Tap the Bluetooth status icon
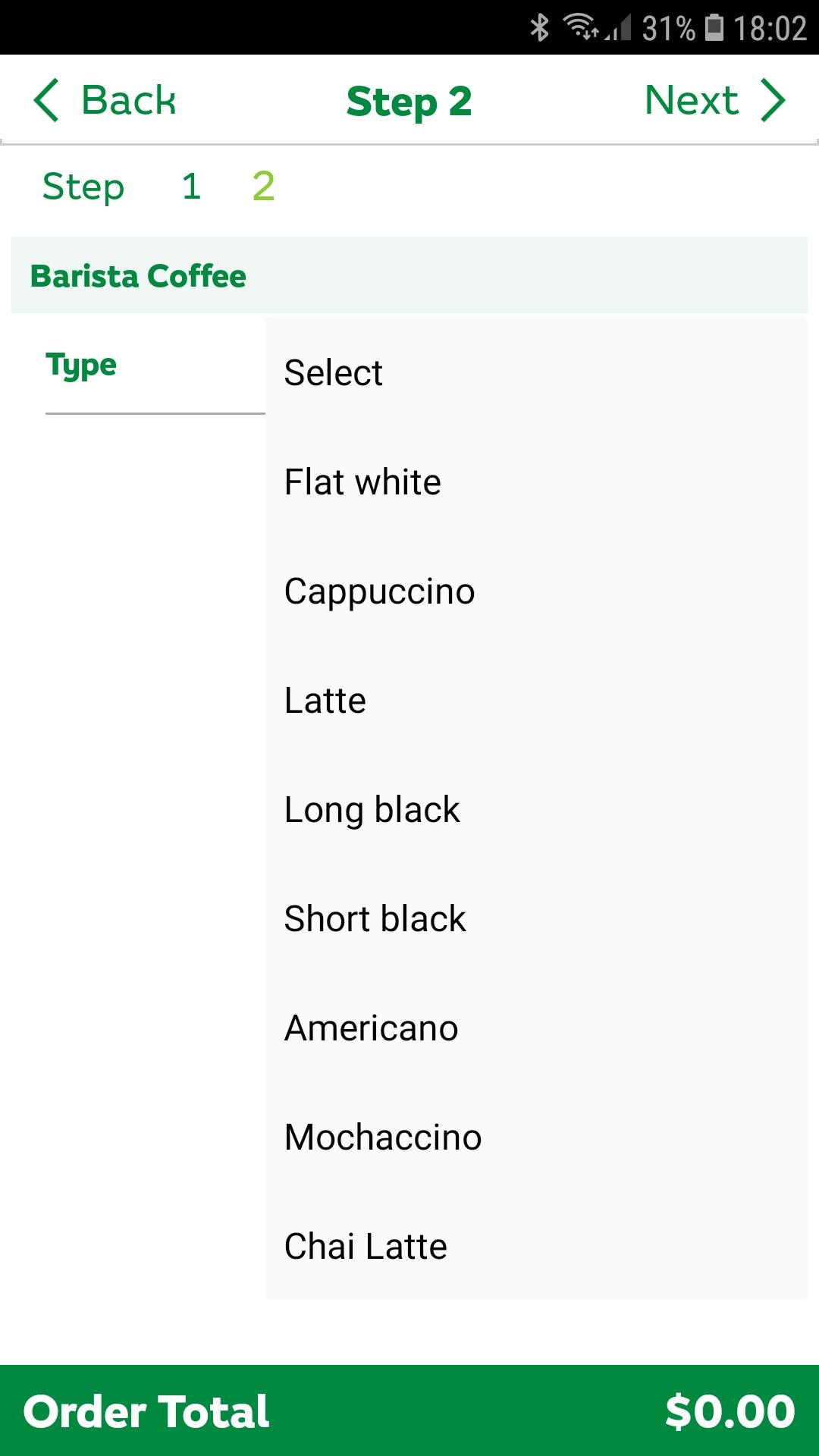This screenshot has width=819, height=1456. coord(539,28)
